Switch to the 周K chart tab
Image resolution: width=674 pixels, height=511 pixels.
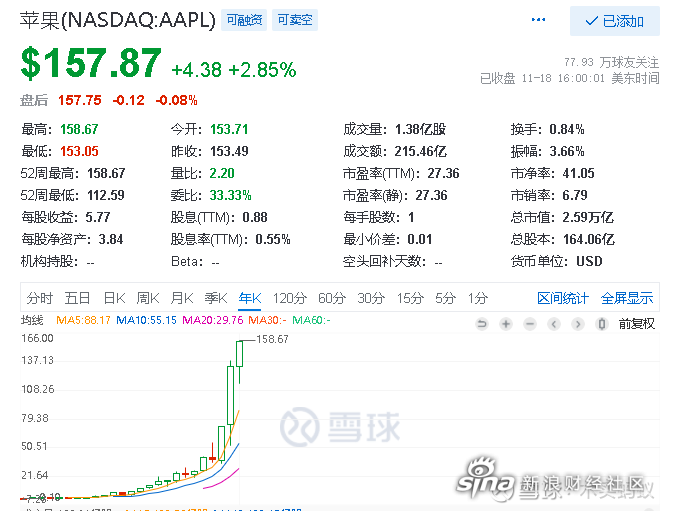click(148, 298)
